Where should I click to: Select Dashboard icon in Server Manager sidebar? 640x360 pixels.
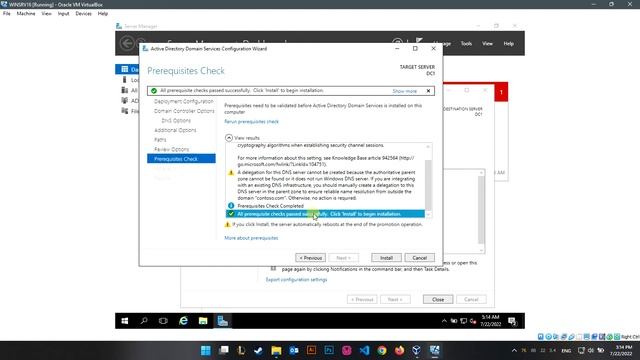click(124, 69)
